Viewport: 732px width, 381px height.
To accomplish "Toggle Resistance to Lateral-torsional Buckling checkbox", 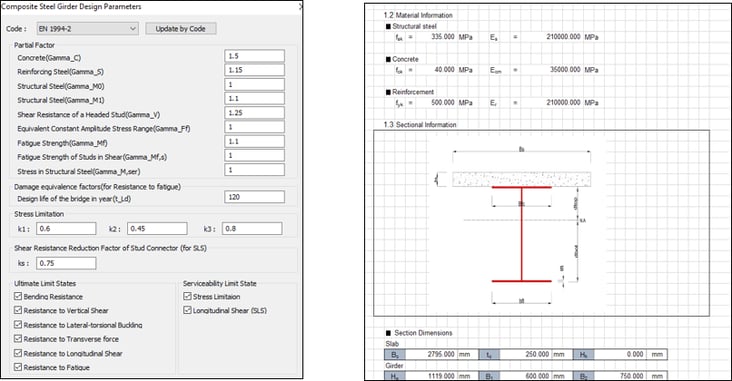I will 18,325.
